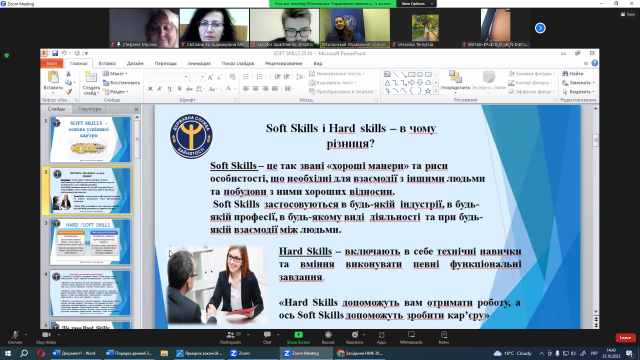Align text left

coord(246,89)
